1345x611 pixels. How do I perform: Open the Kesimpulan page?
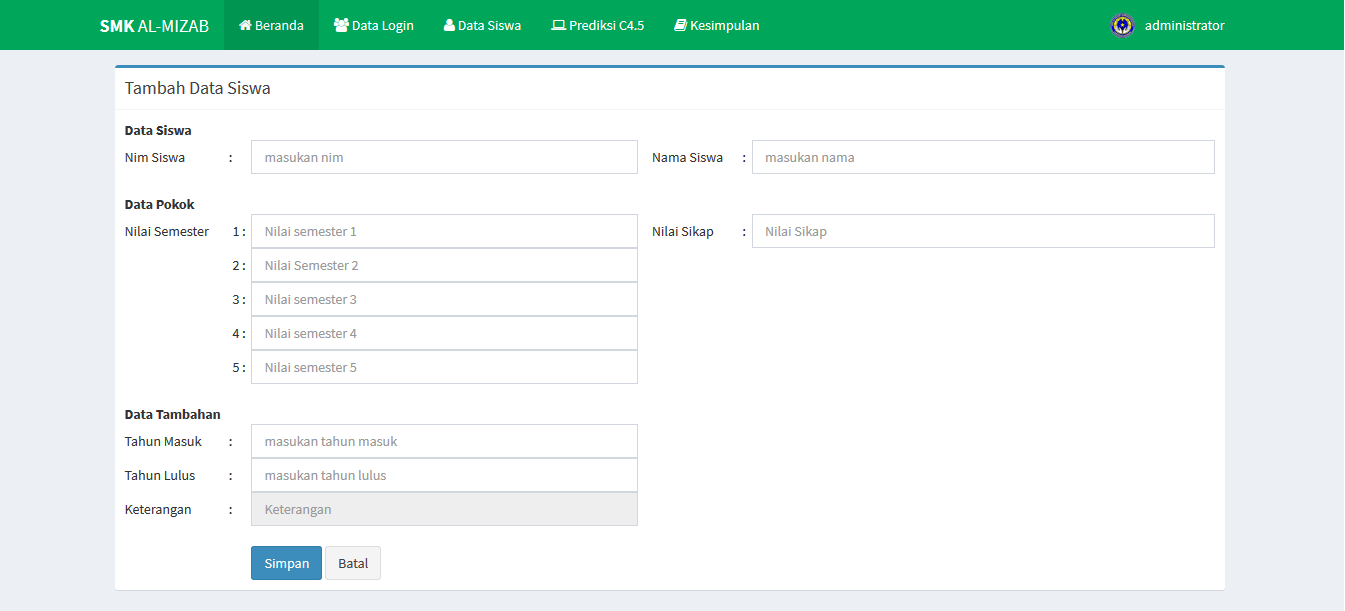pyautogui.click(x=717, y=25)
